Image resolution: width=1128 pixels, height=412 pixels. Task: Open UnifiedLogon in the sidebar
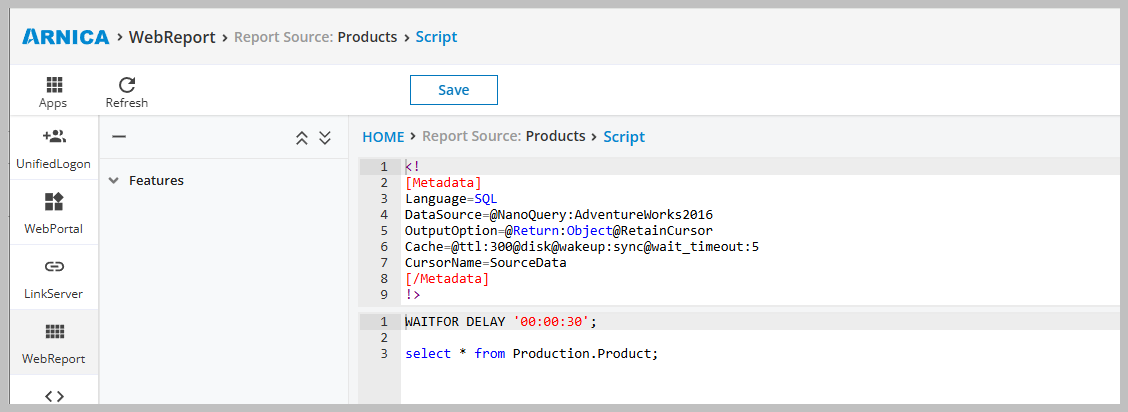click(54, 148)
